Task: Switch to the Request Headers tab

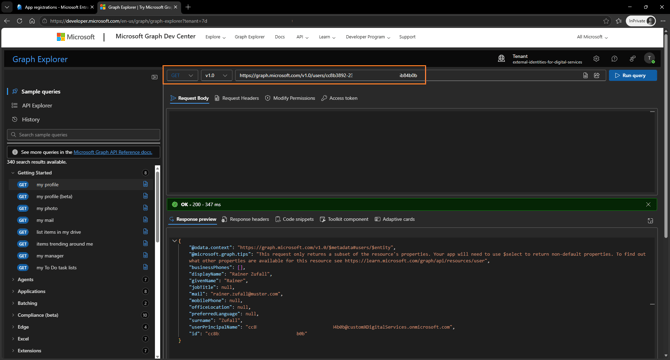Action: pos(237,98)
